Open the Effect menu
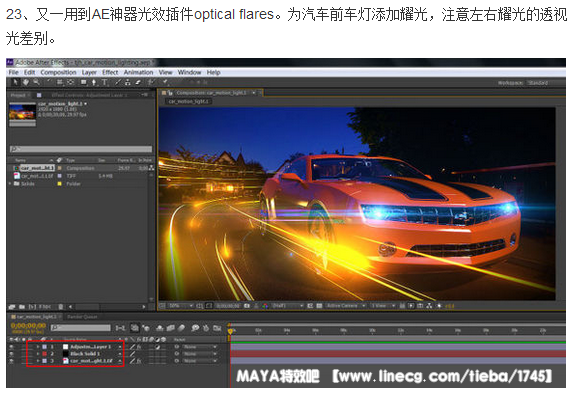 110,72
